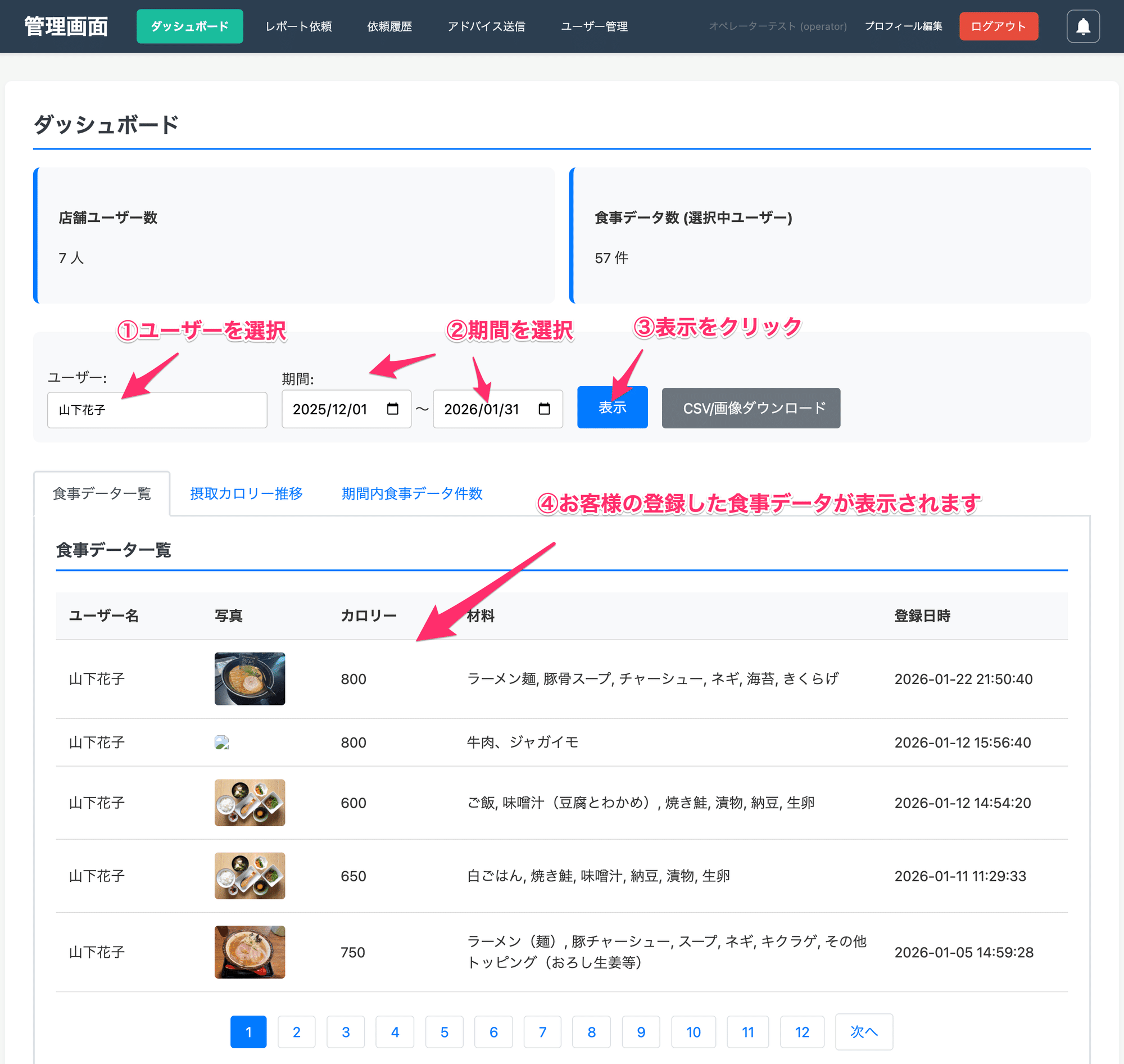Select the ダッシュボード navigation button
This screenshot has width=1124, height=1064.
coord(189,26)
